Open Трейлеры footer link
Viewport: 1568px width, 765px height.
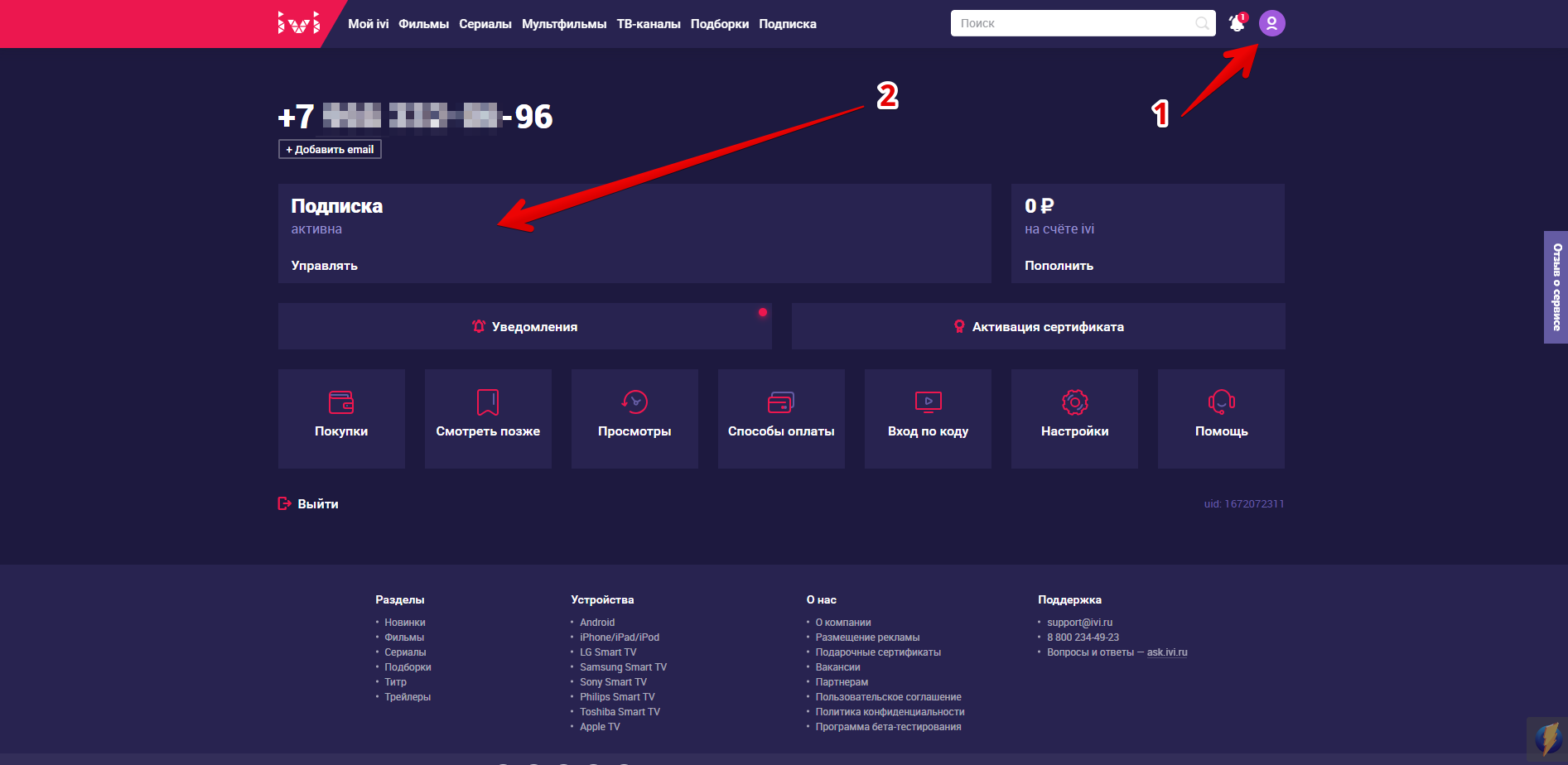pos(408,697)
